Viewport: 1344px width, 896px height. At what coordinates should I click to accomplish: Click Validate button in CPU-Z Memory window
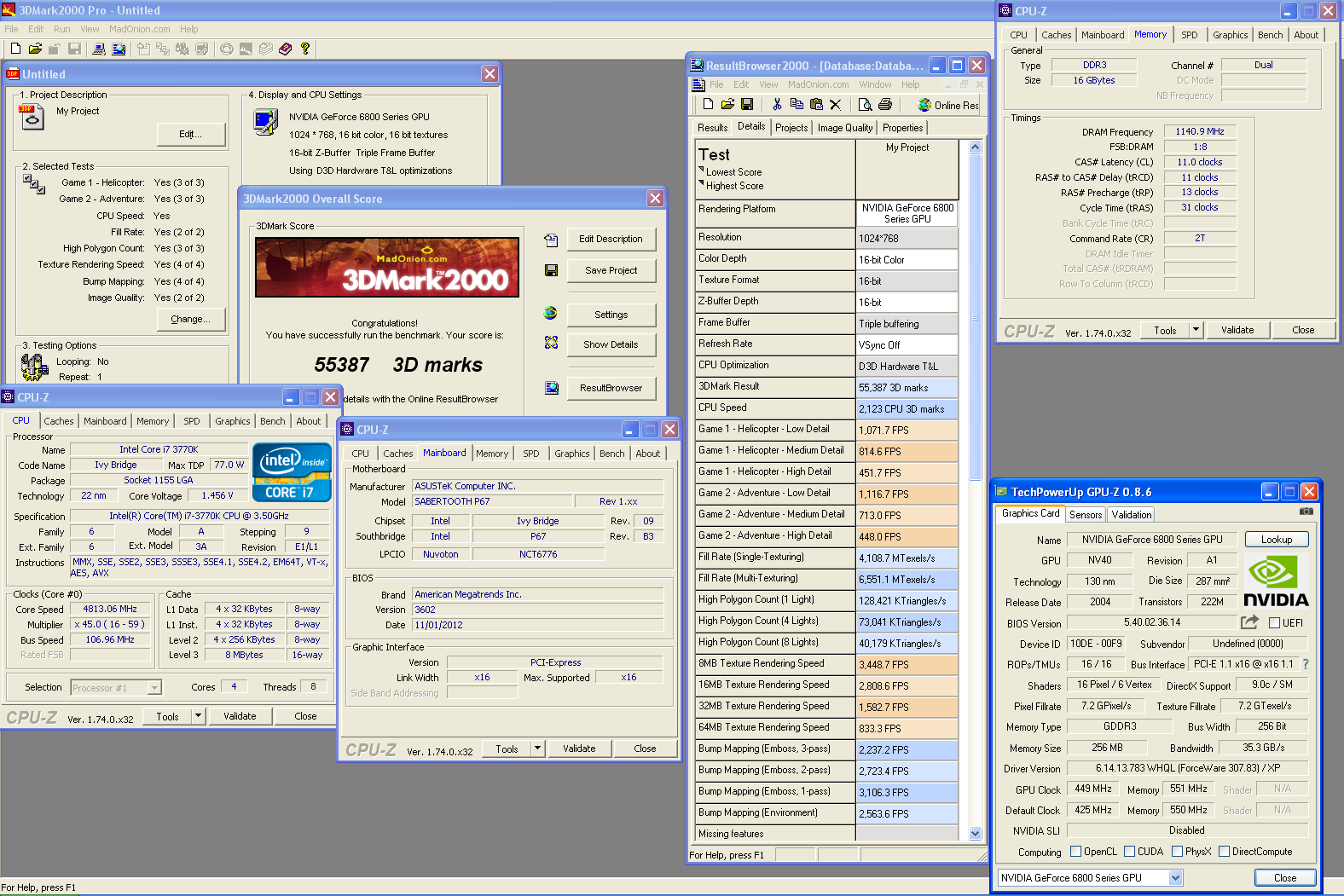[x=1237, y=330]
